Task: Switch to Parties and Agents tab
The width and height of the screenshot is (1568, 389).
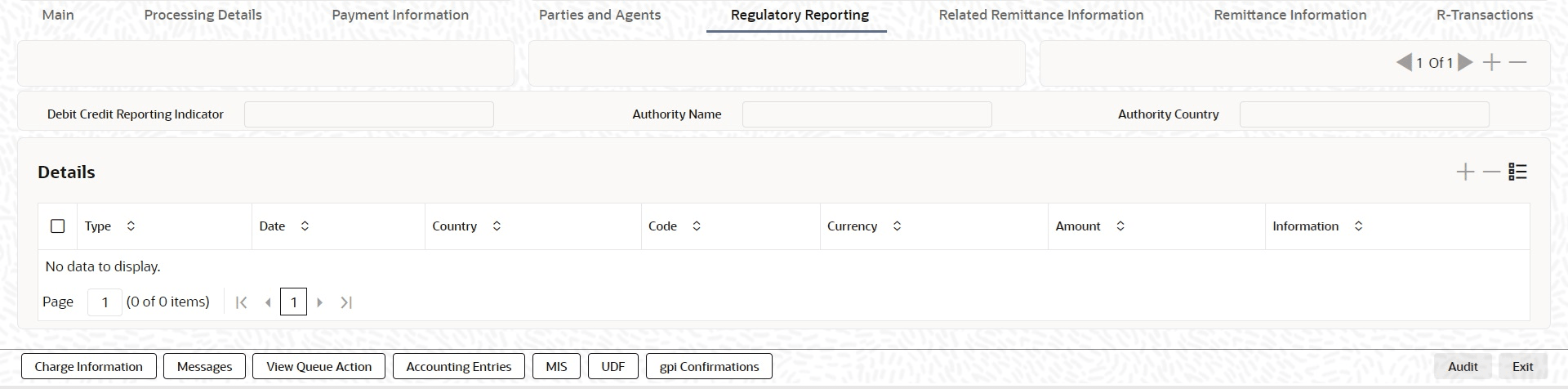Action: [599, 15]
